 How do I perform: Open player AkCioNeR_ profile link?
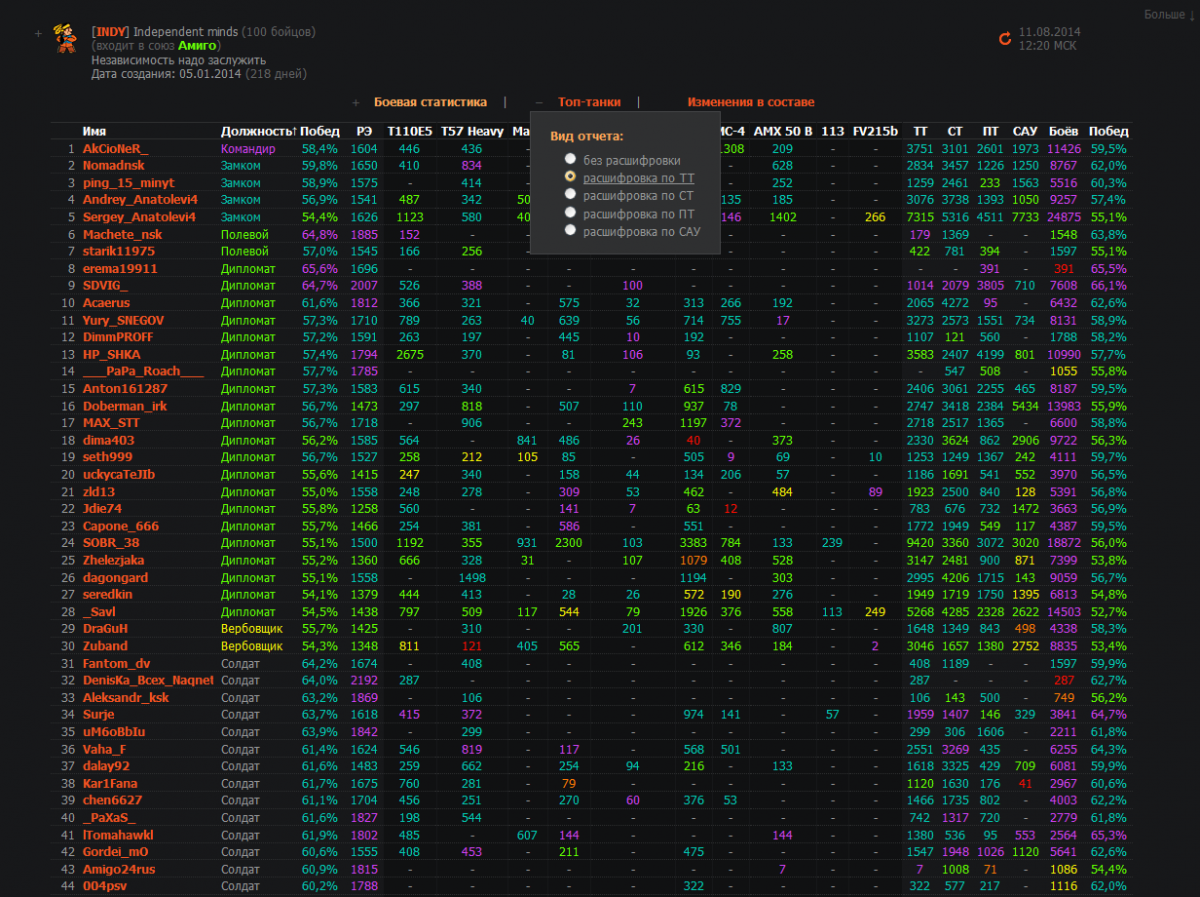pos(115,148)
